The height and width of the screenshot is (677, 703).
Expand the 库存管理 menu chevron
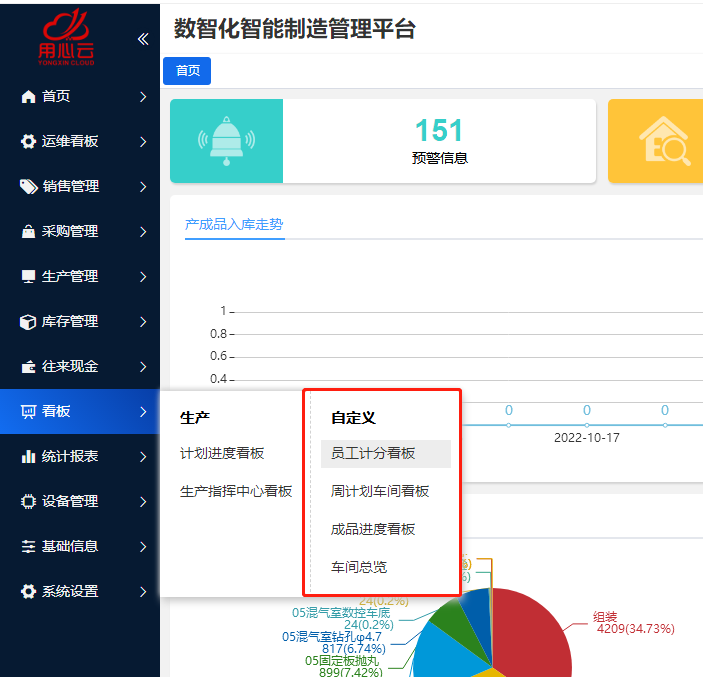[x=143, y=322]
